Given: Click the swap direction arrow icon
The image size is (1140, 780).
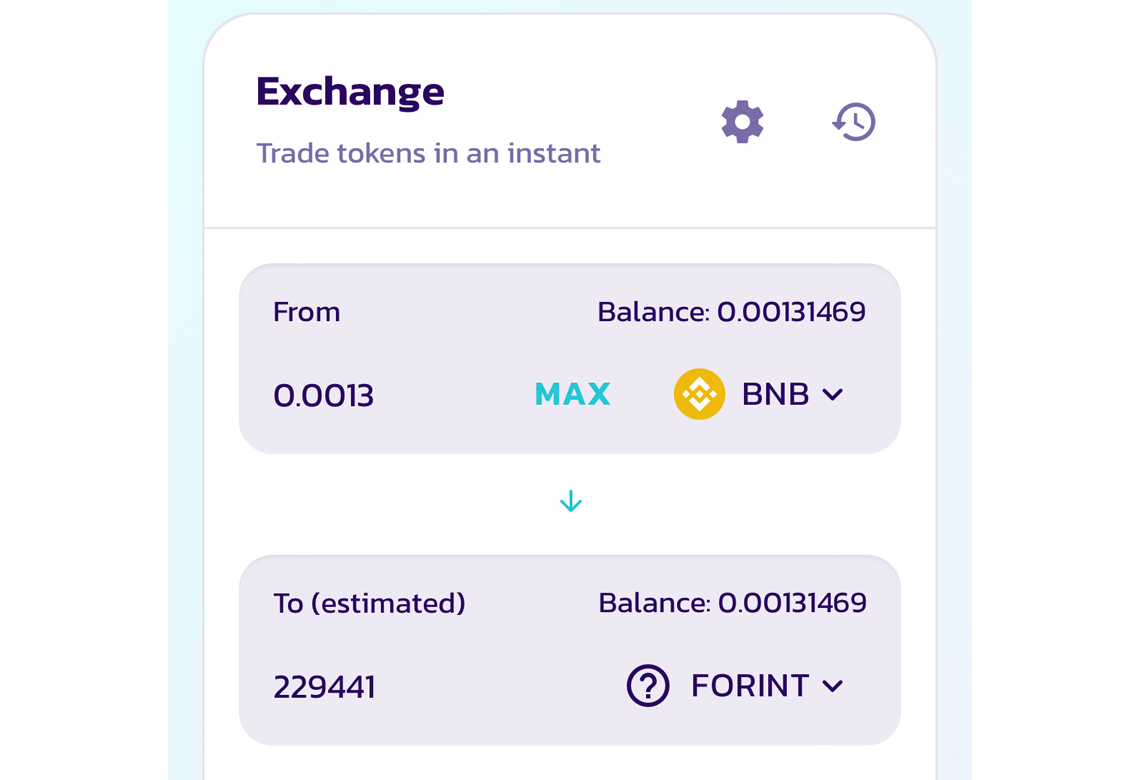Looking at the screenshot, I should pos(571,501).
